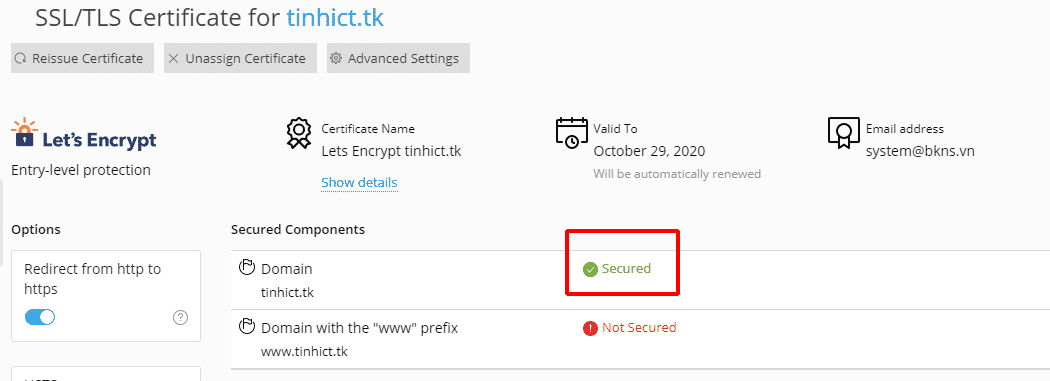
Task: Click Reissue Certificate button
Action: [82, 58]
